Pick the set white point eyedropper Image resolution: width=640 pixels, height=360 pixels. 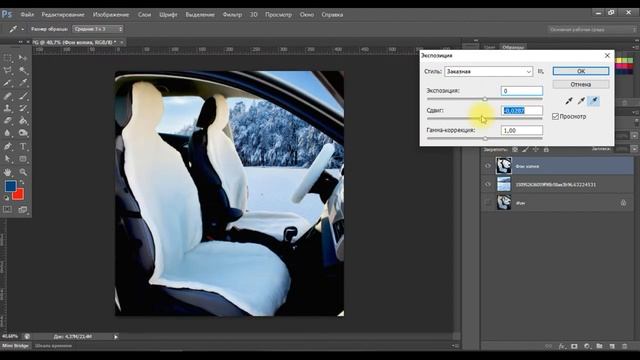coord(594,101)
